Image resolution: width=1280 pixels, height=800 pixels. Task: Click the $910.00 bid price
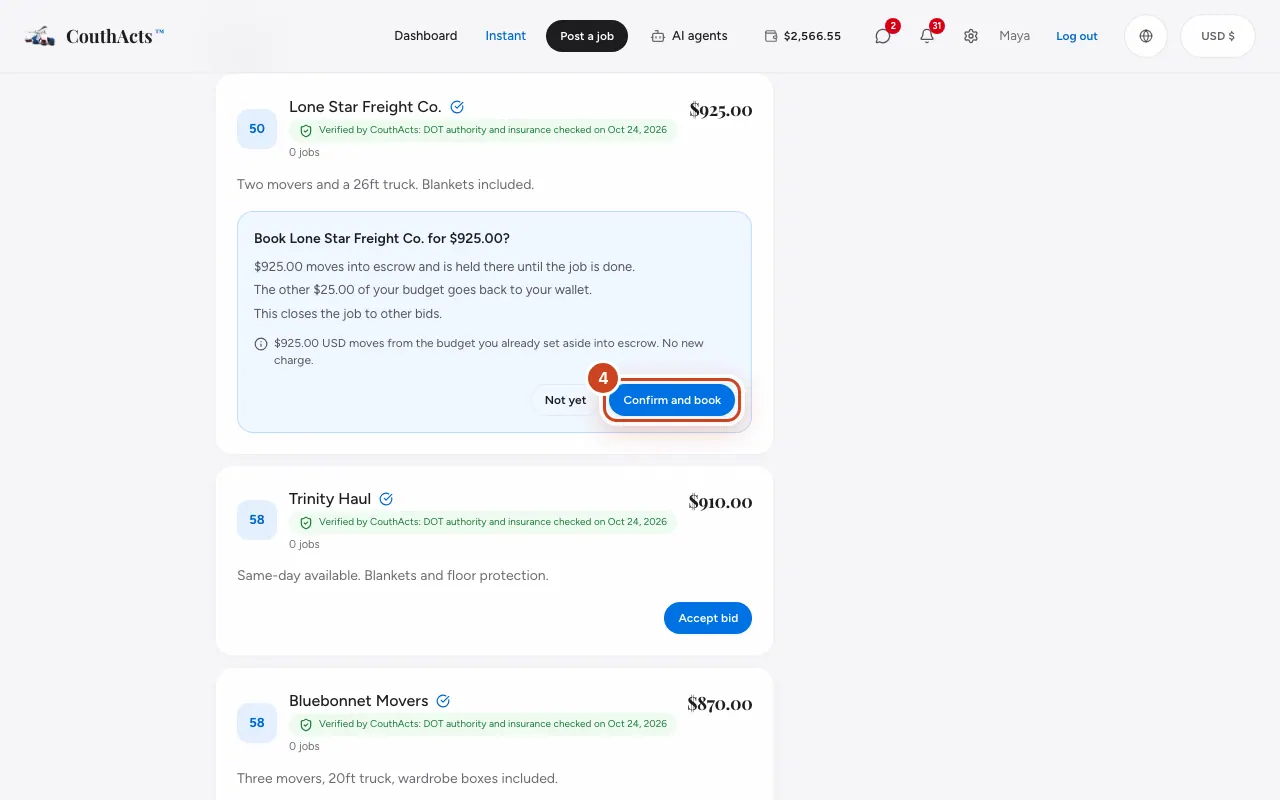pyautogui.click(x=720, y=502)
